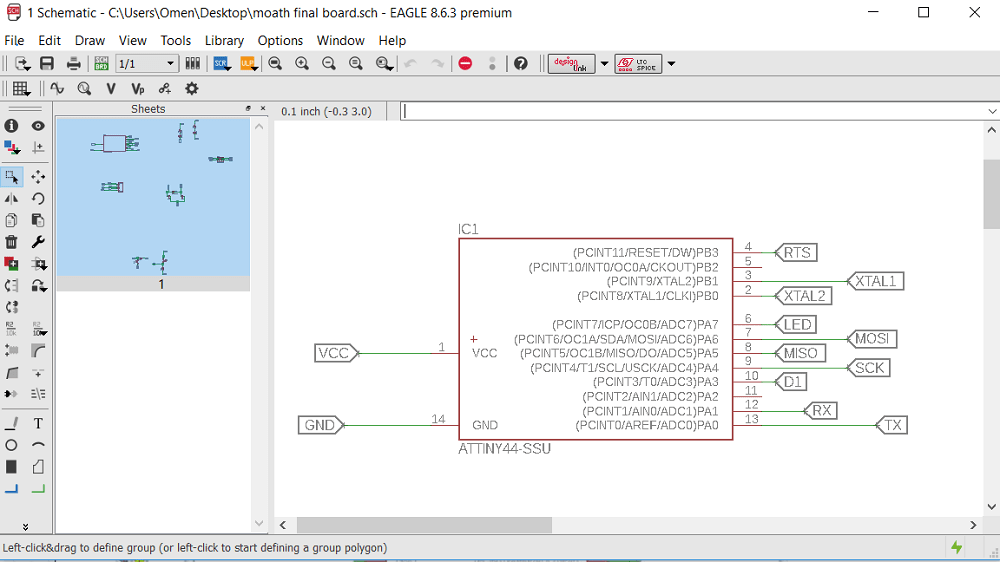The width and height of the screenshot is (1000, 562).
Task: Click the LT Spice button
Action: [638, 64]
